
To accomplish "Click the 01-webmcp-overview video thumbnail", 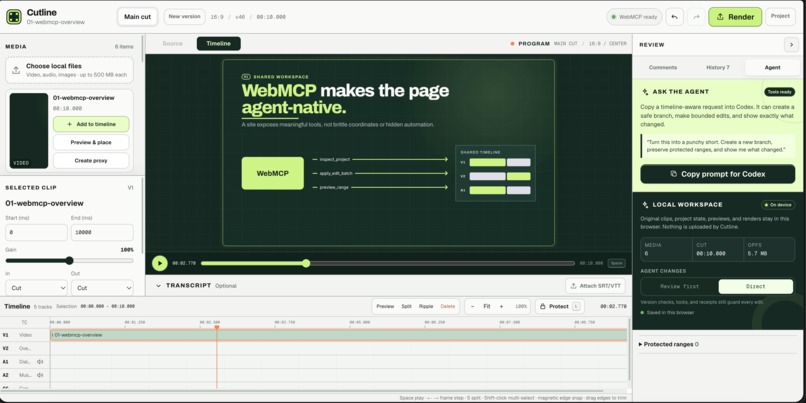I will [x=29, y=131].
